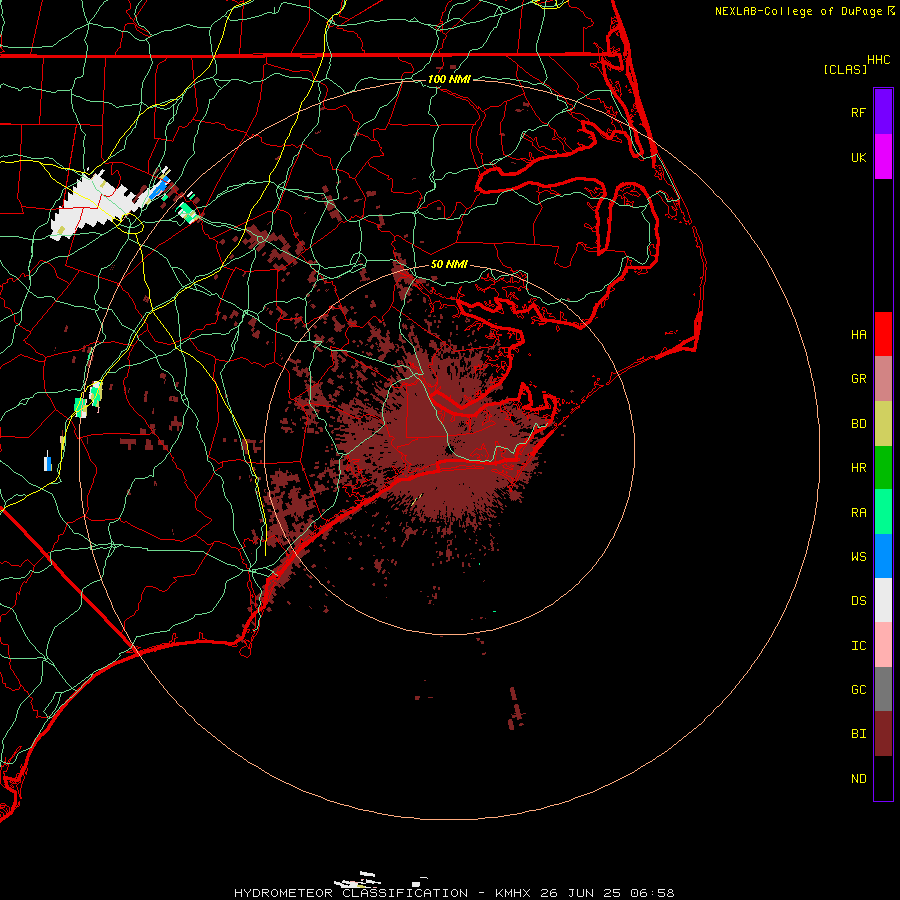The width and height of the screenshot is (900, 900).
Task: Click the 'IC' legend label
Action: coord(858,645)
